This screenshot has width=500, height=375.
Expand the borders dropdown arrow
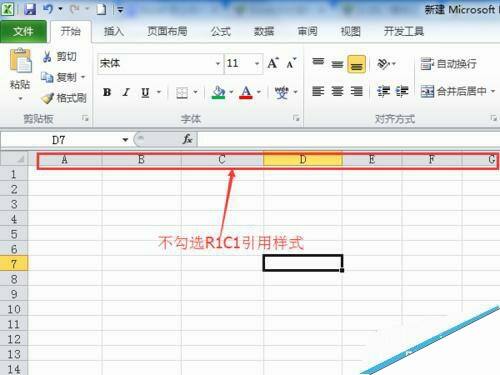196,92
